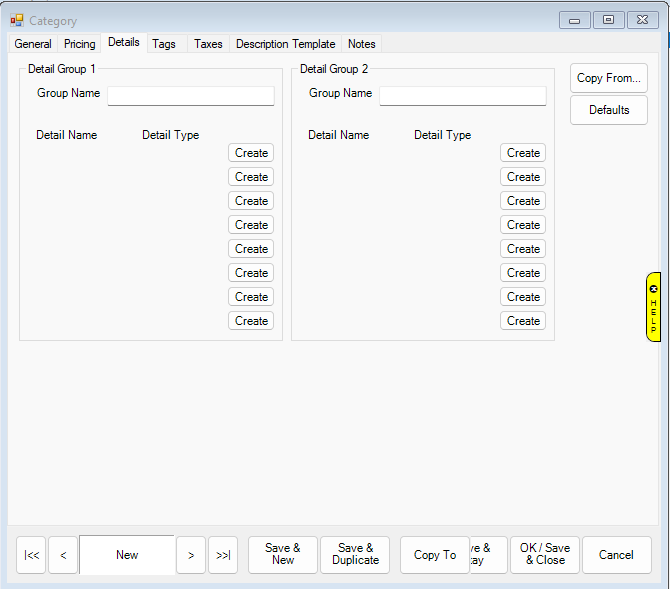Focus Detail Group 2 Group Name field
This screenshot has height=589, width=670.
pos(462,95)
